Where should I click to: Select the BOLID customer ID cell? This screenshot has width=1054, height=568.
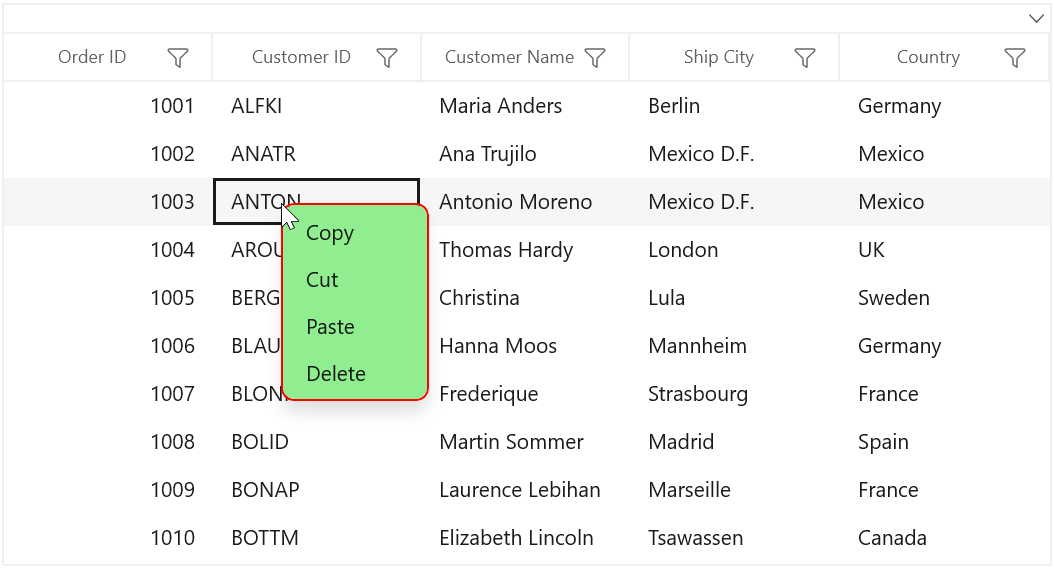tap(317, 442)
